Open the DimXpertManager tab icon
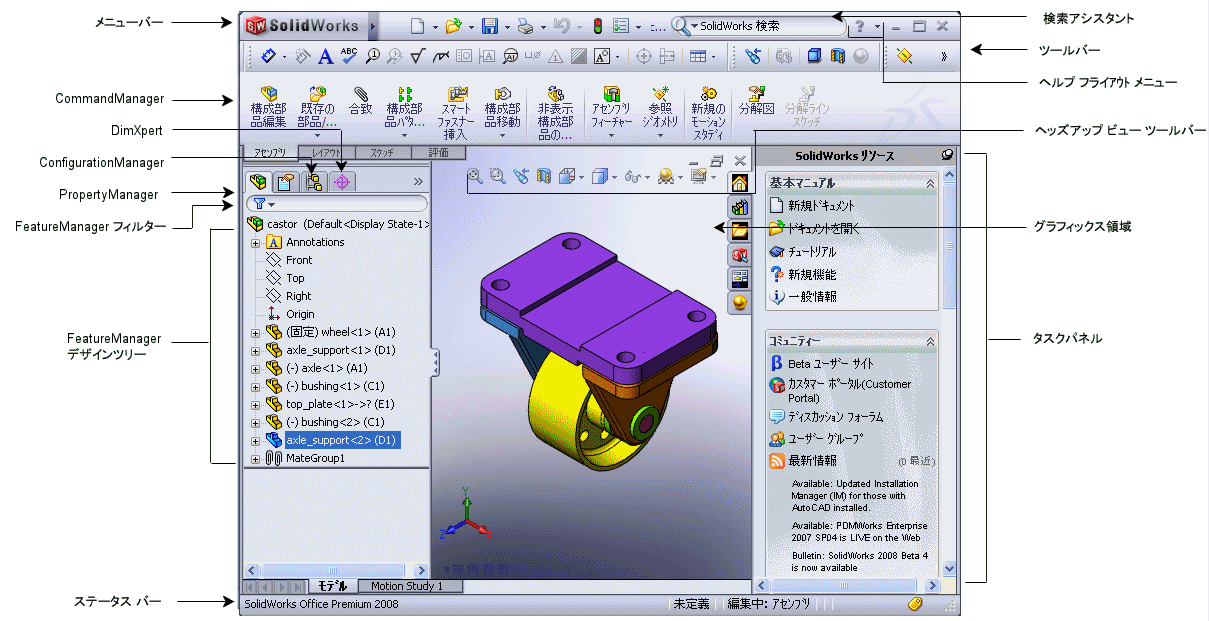The height and width of the screenshot is (621, 1209). 342,182
